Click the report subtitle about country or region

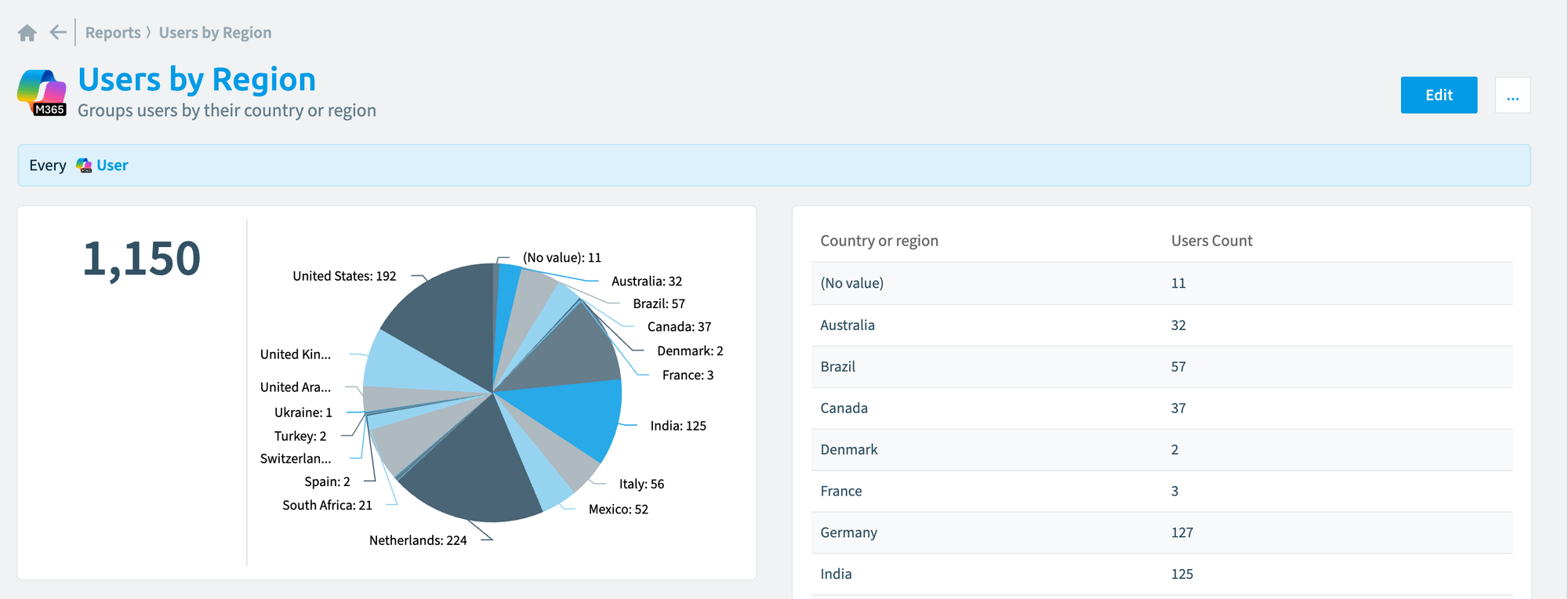tap(227, 111)
